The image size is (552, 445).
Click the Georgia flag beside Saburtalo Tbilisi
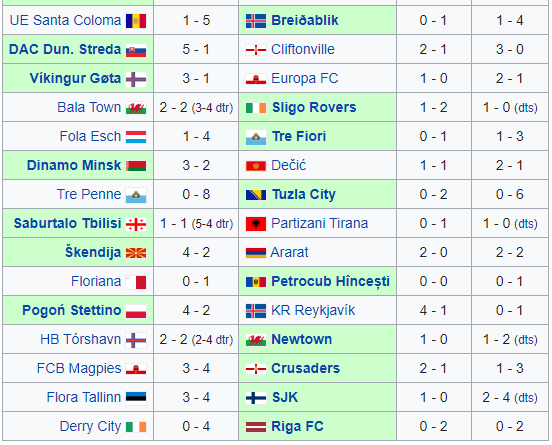click(136, 224)
